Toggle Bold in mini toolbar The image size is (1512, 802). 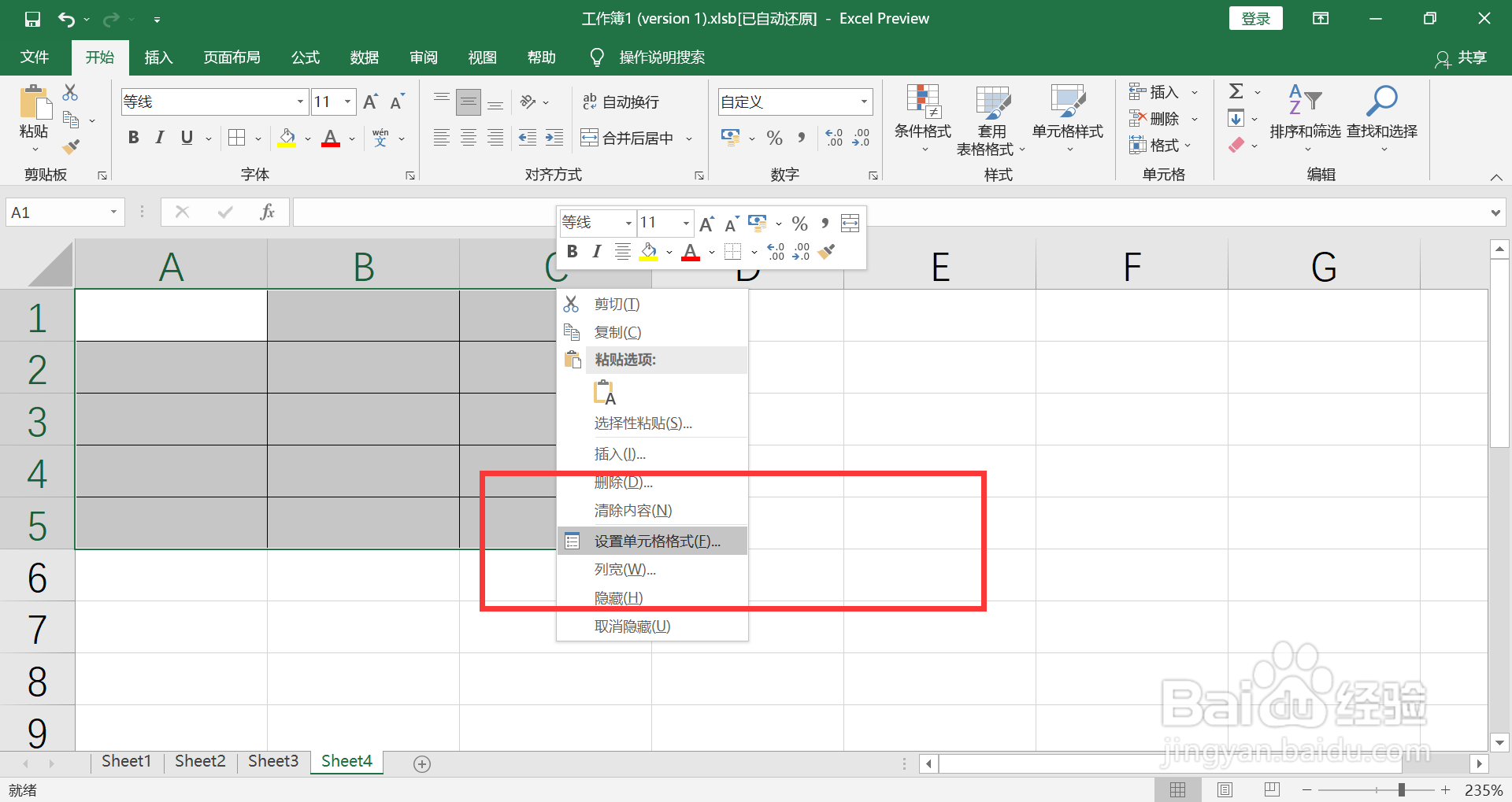pos(573,251)
